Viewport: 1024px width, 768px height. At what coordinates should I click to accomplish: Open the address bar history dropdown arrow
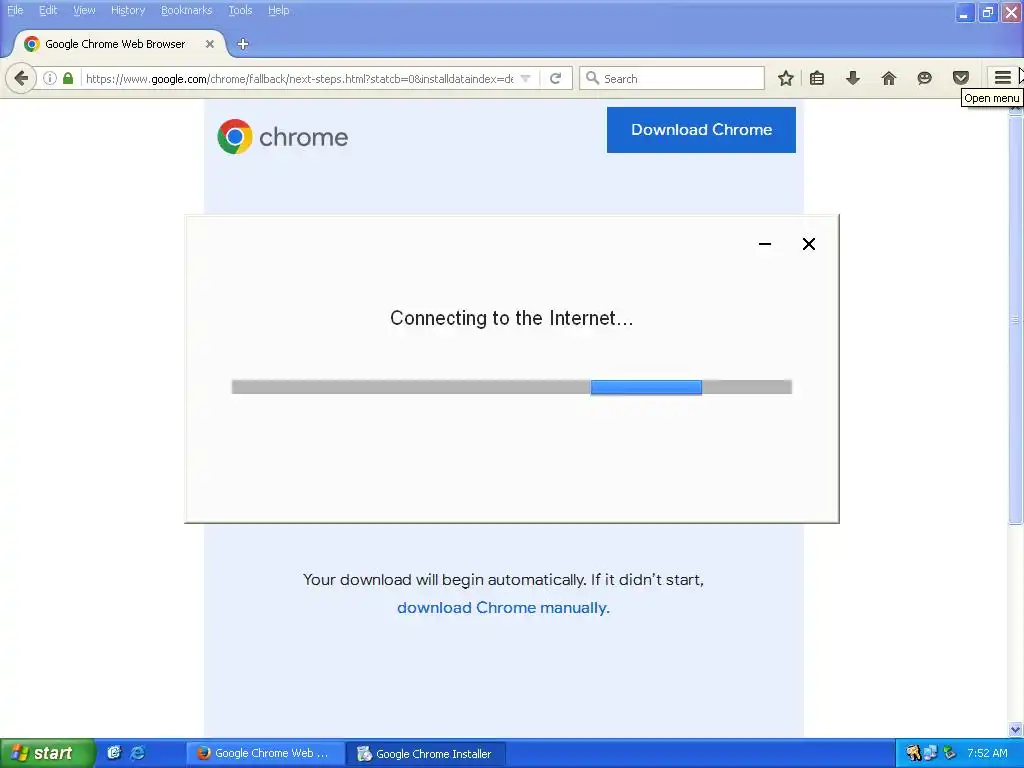pyautogui.click(x=526, y=78)
